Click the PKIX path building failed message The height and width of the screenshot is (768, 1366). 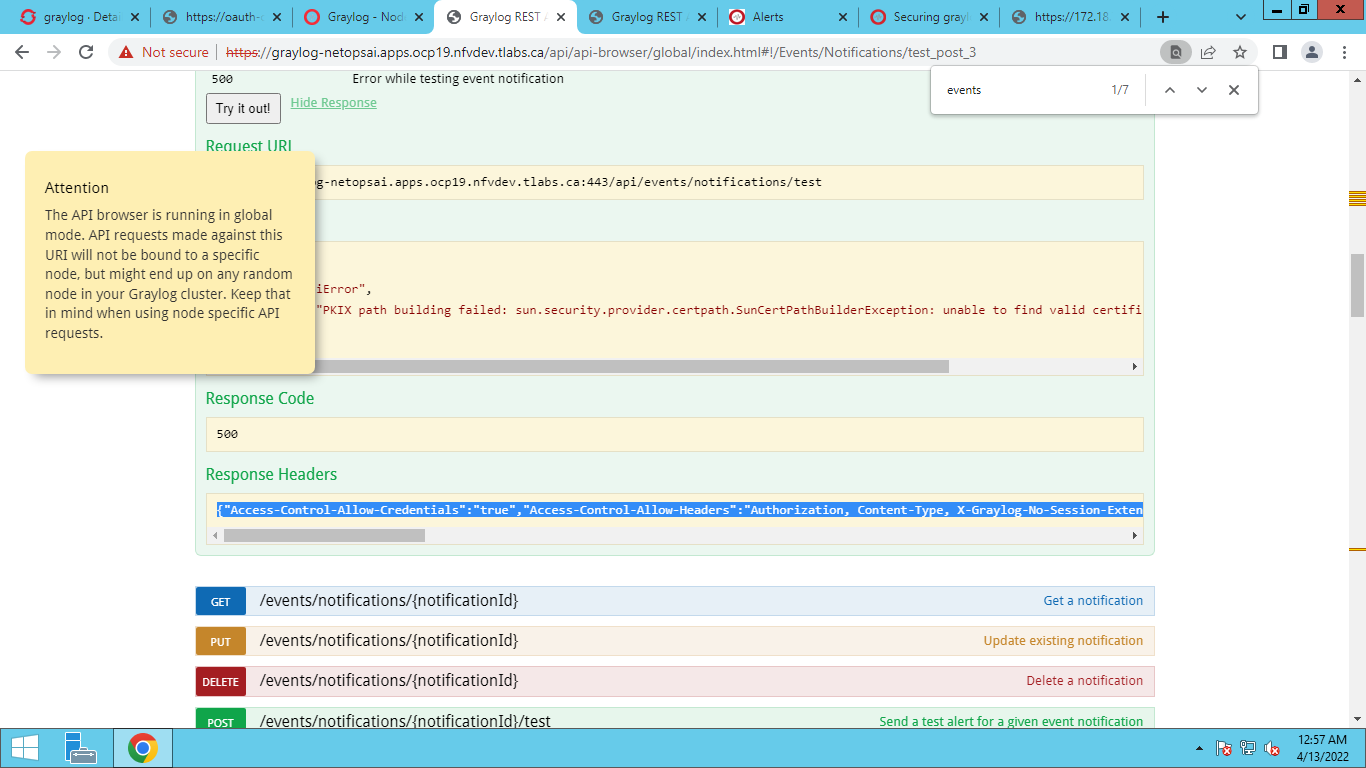tap(730, 310)
